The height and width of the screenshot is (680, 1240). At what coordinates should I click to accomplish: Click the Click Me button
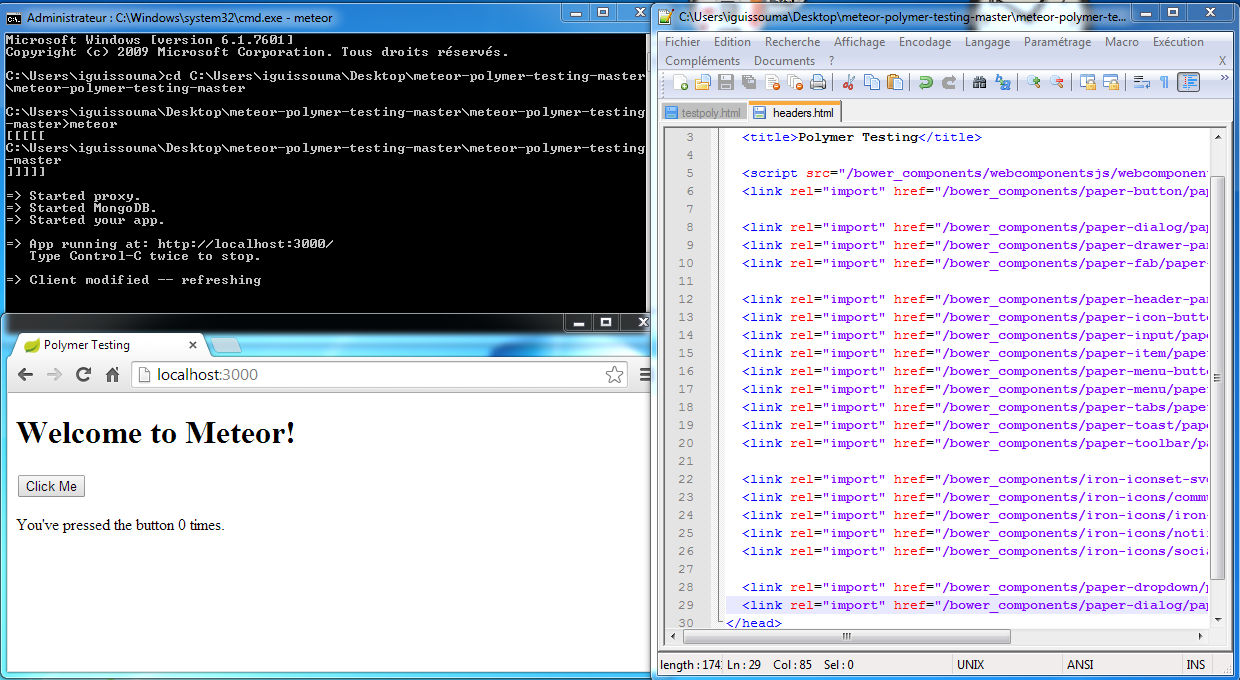point(51,486)
